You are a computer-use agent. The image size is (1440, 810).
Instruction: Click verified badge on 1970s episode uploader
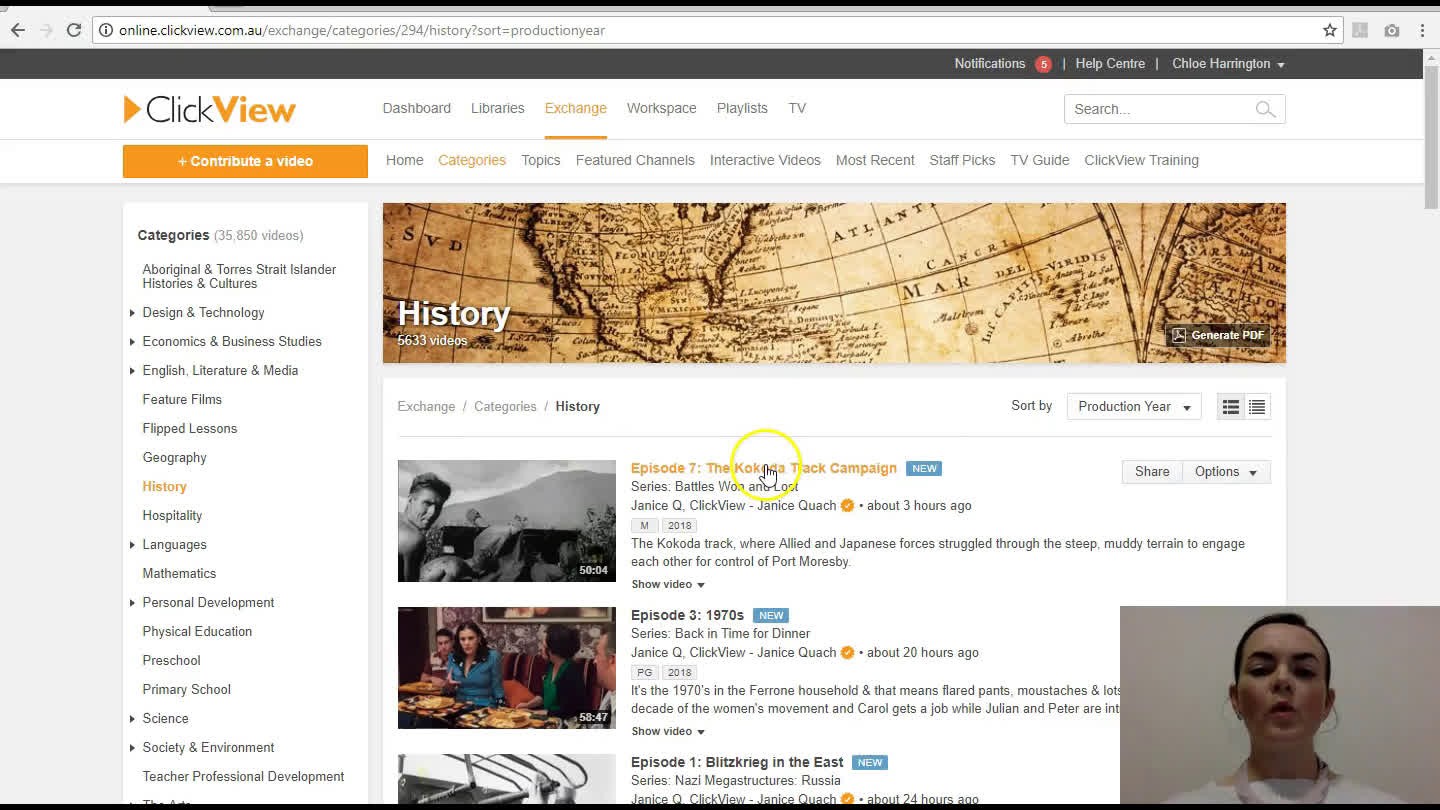[847, 653]
